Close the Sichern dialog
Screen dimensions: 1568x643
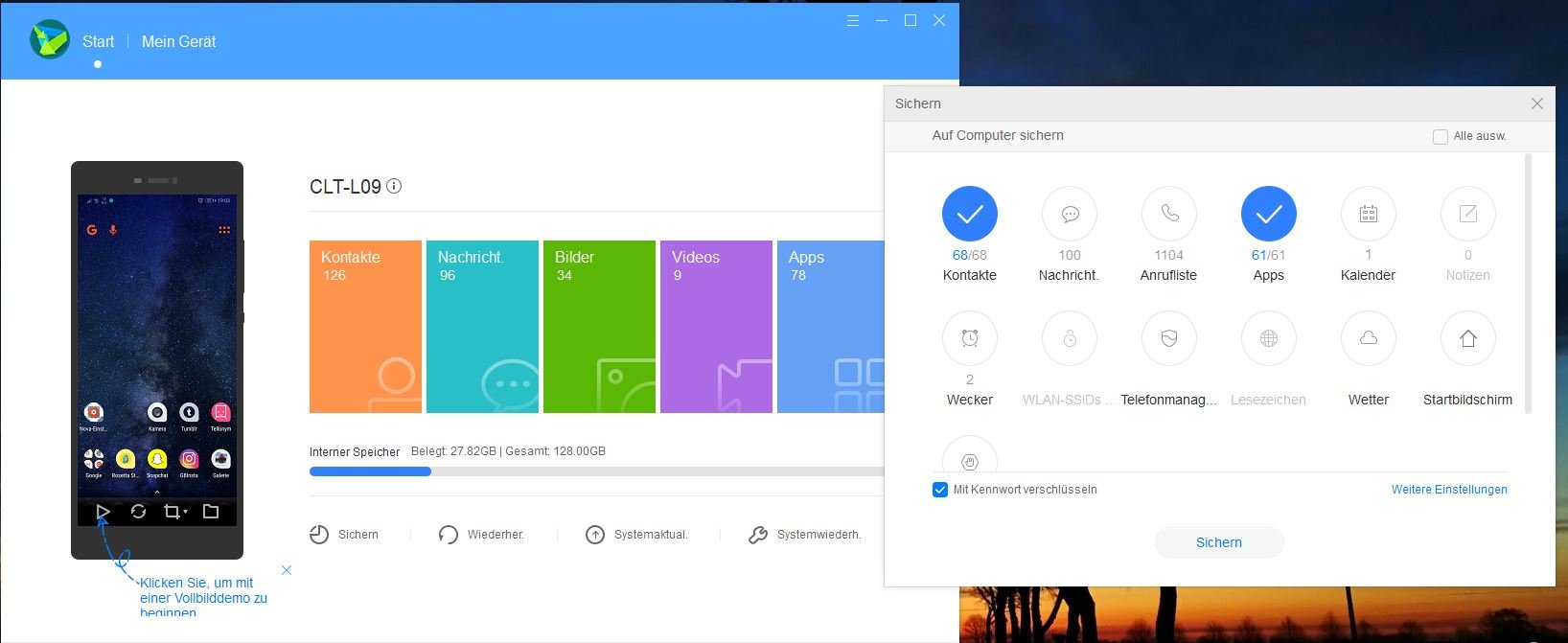pos(1537,103)
